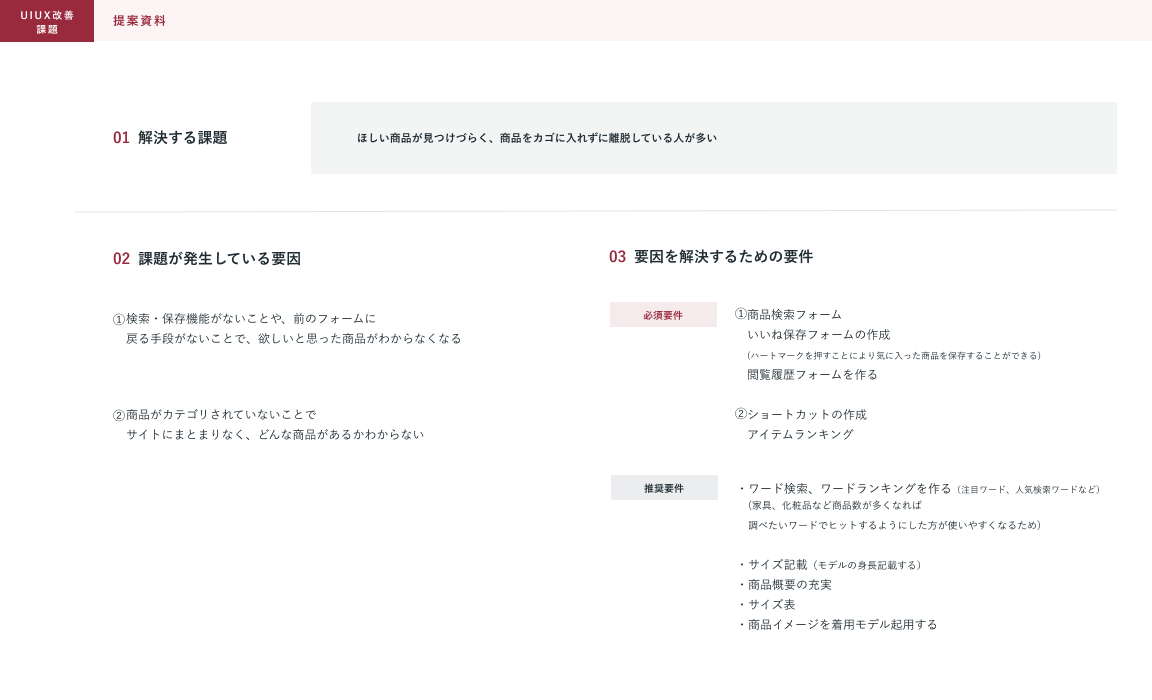Click the pink 必須要件 label
The width and height of the screenshot is (1152, 700).
pyautogui.click(x=663, y=315)
